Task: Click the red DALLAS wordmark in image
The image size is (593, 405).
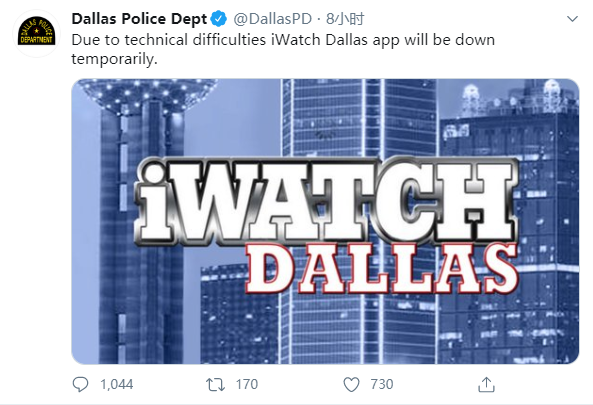Action: coord(381,269)
